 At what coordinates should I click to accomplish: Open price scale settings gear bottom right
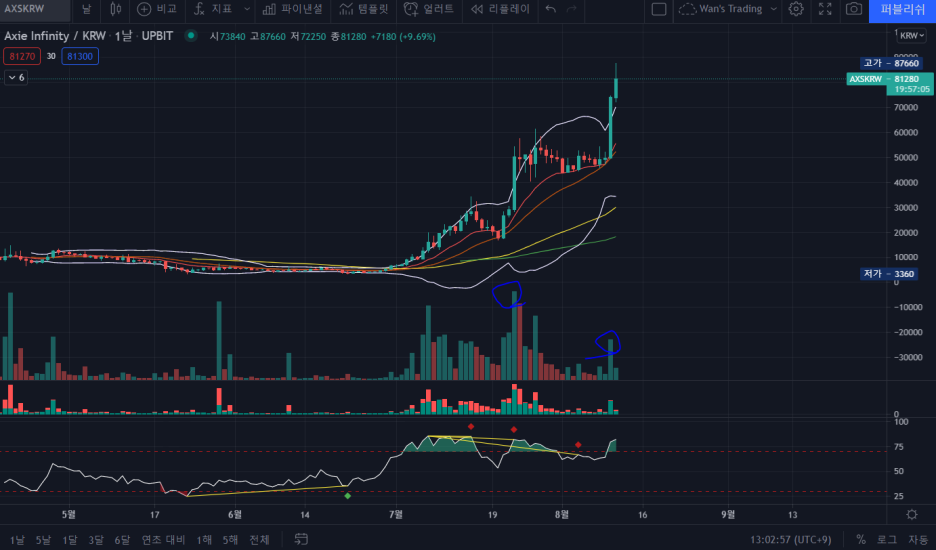pyautogui.click(x=912, y=514)
